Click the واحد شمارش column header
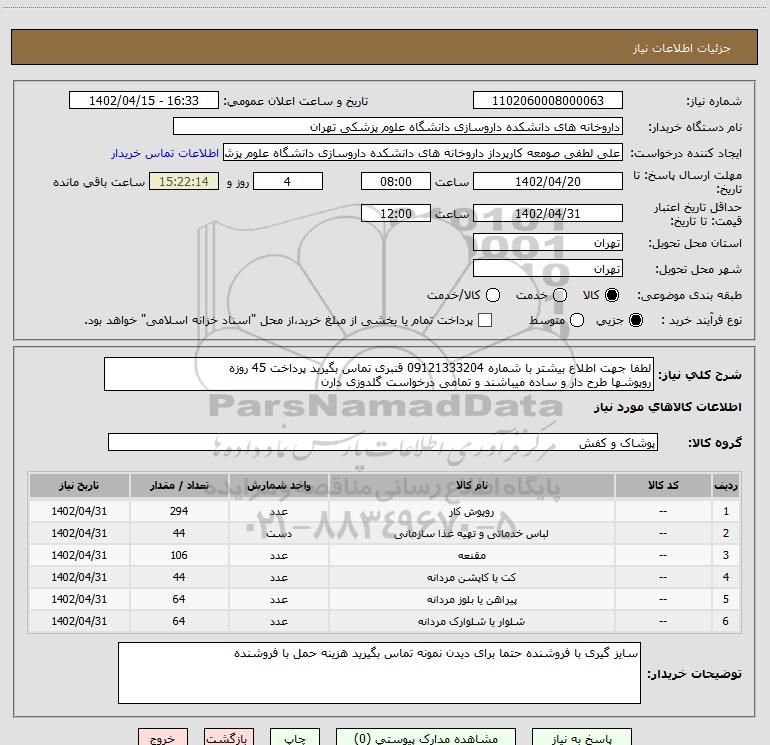Viewport: 770px width, 745px height. coord(278,485)
